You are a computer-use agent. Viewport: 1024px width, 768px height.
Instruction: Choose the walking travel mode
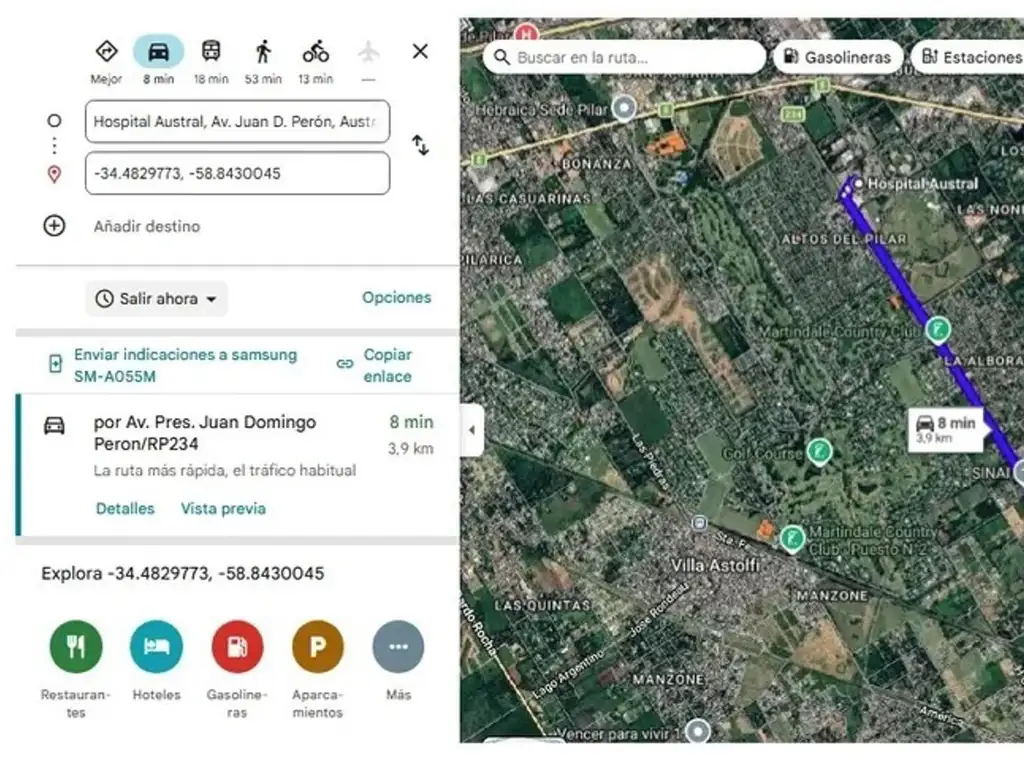pyautogui.click(x=263, y=52)
